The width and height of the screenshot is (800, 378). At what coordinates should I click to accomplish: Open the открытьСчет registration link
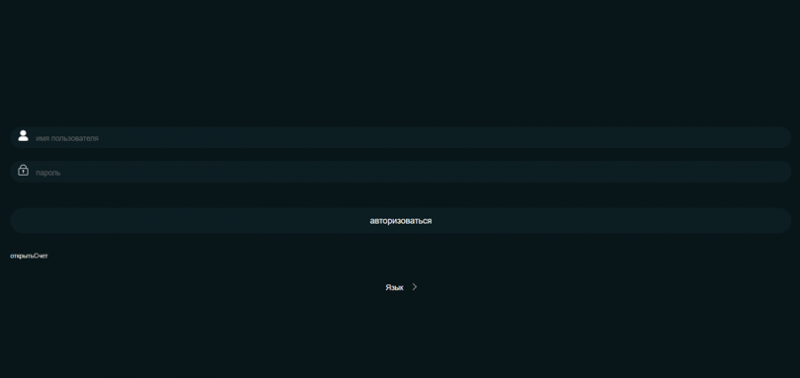[29, 256]
